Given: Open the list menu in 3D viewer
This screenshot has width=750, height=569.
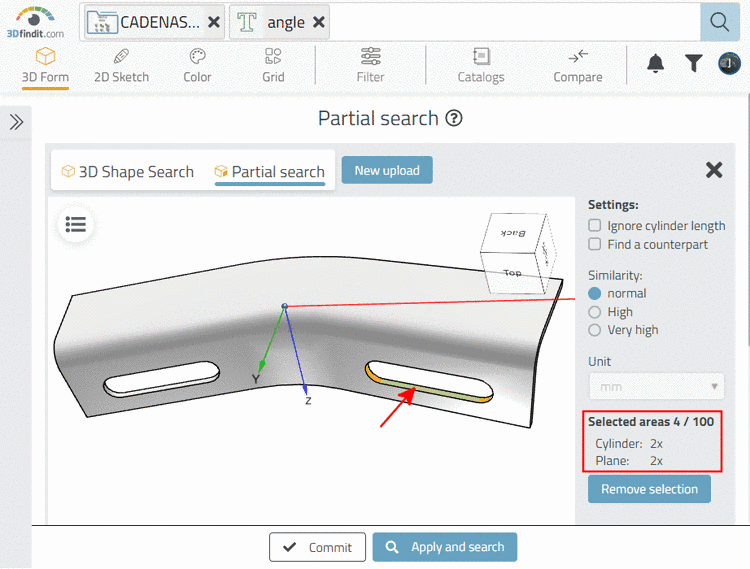Looking at the screenshot, I should pos(76,224).
